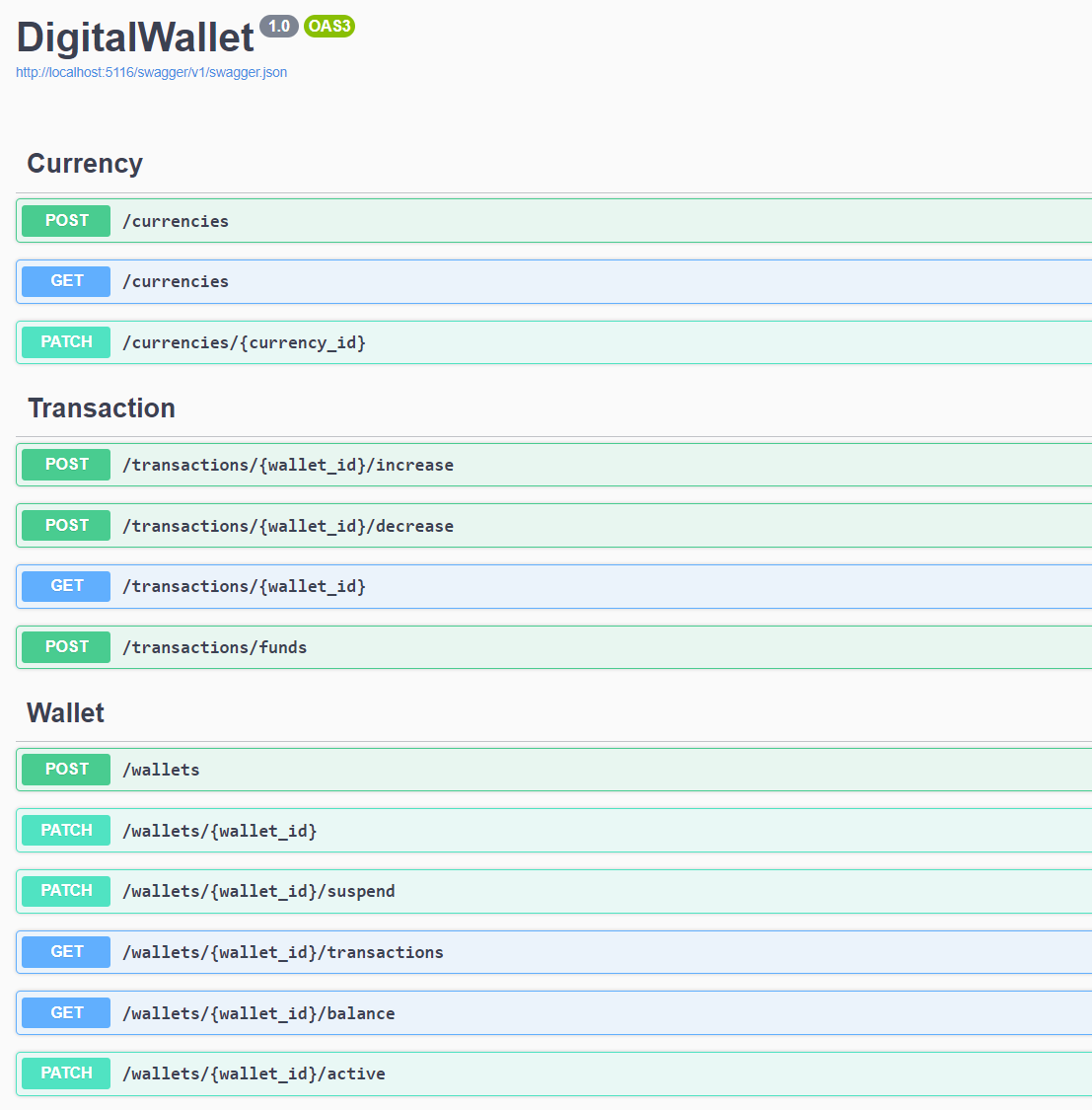Viewport: 1092px width, 1110px height.
Task: Expand POST /transactions/{wallet_id}/decrease endpoint
Action: click(553, 526)
